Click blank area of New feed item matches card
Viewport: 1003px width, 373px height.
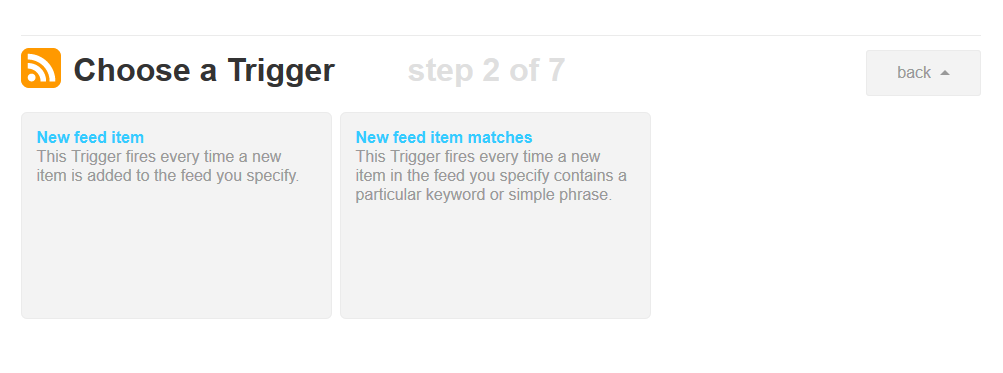coord(495,262)
